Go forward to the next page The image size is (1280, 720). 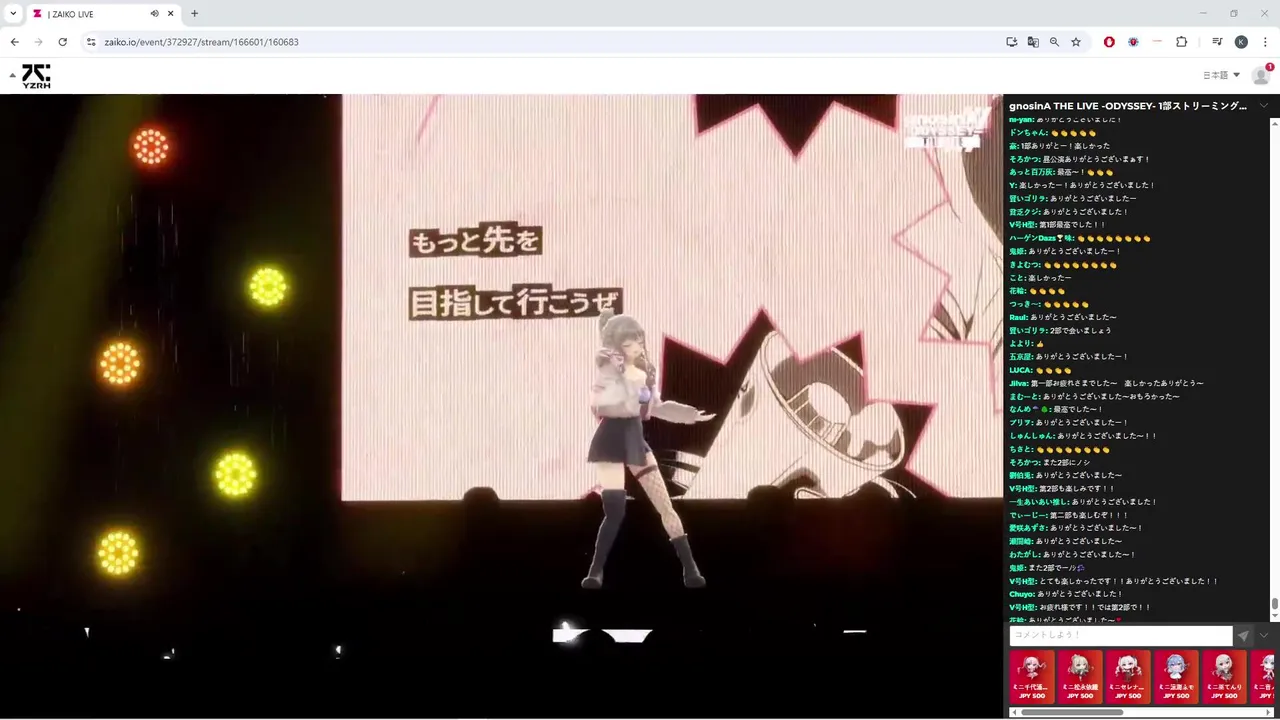click(x=38, y=42)
